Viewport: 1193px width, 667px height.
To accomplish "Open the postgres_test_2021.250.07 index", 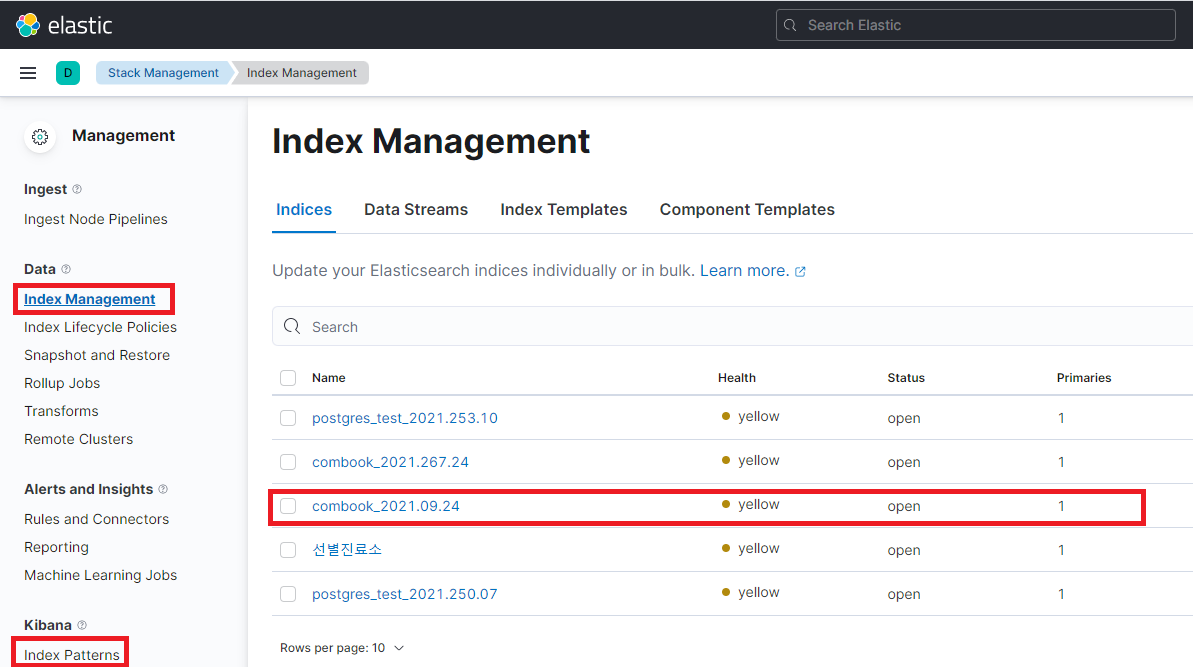I will 405,594.
